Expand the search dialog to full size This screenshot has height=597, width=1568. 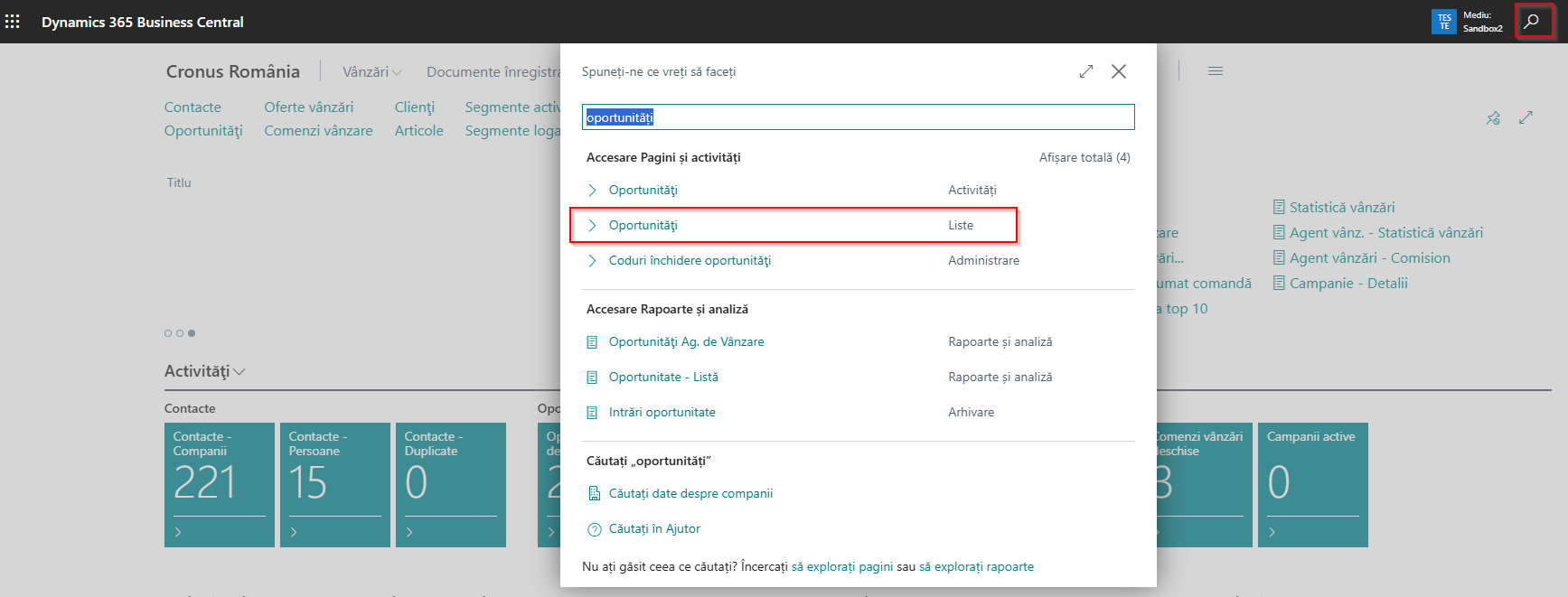pyautogui.click(x=1086, y=71)
